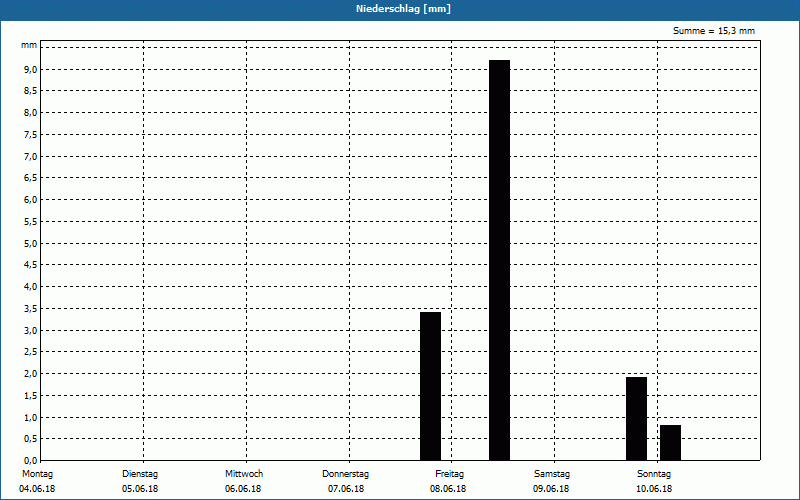The height and width of the screenshot is (500, 800).
Task: Click the Samstag axis label
Action: (x=552, y=473)
